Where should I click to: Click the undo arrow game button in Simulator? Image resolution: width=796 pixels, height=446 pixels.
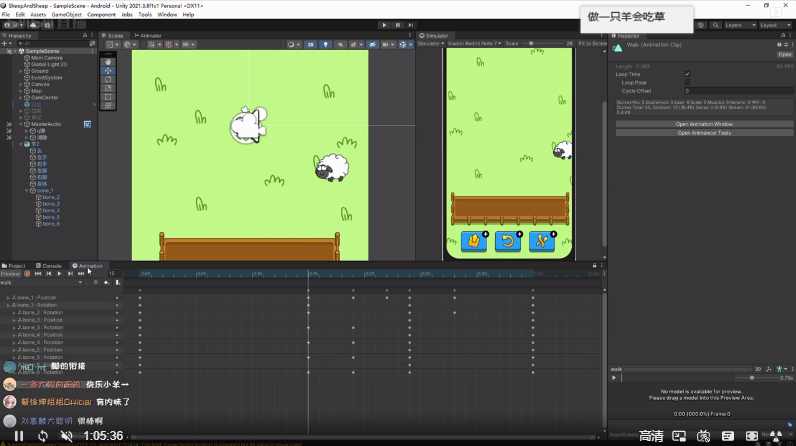coord(508,241)
